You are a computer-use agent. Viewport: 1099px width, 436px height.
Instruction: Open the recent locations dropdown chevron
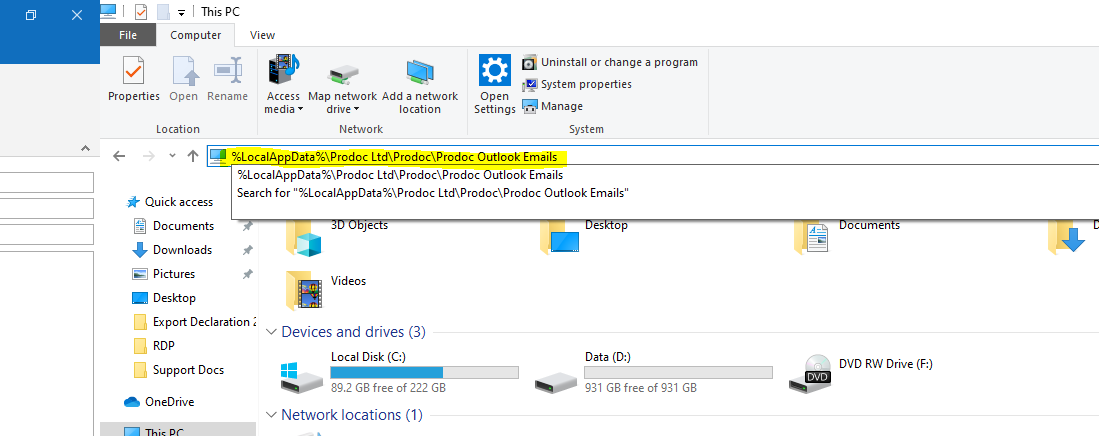click(x=172, y=156)
